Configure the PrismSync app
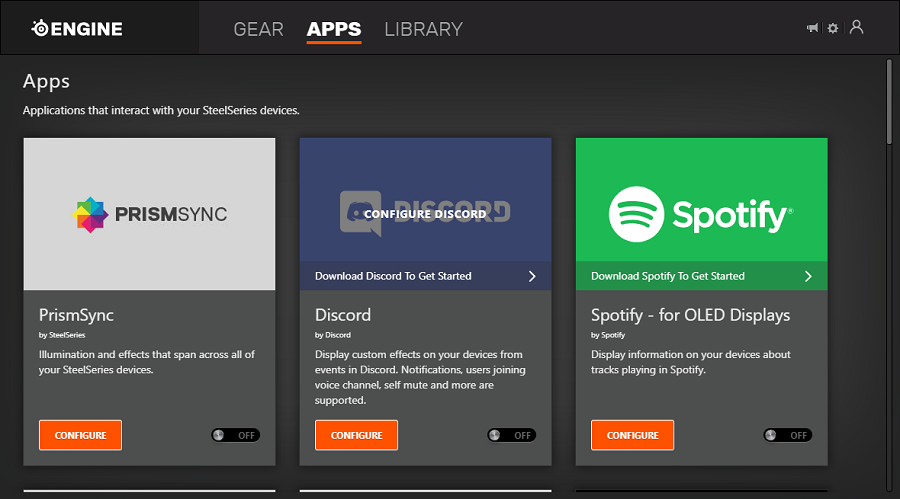This screenshot has width=900, height=499. 80,435
